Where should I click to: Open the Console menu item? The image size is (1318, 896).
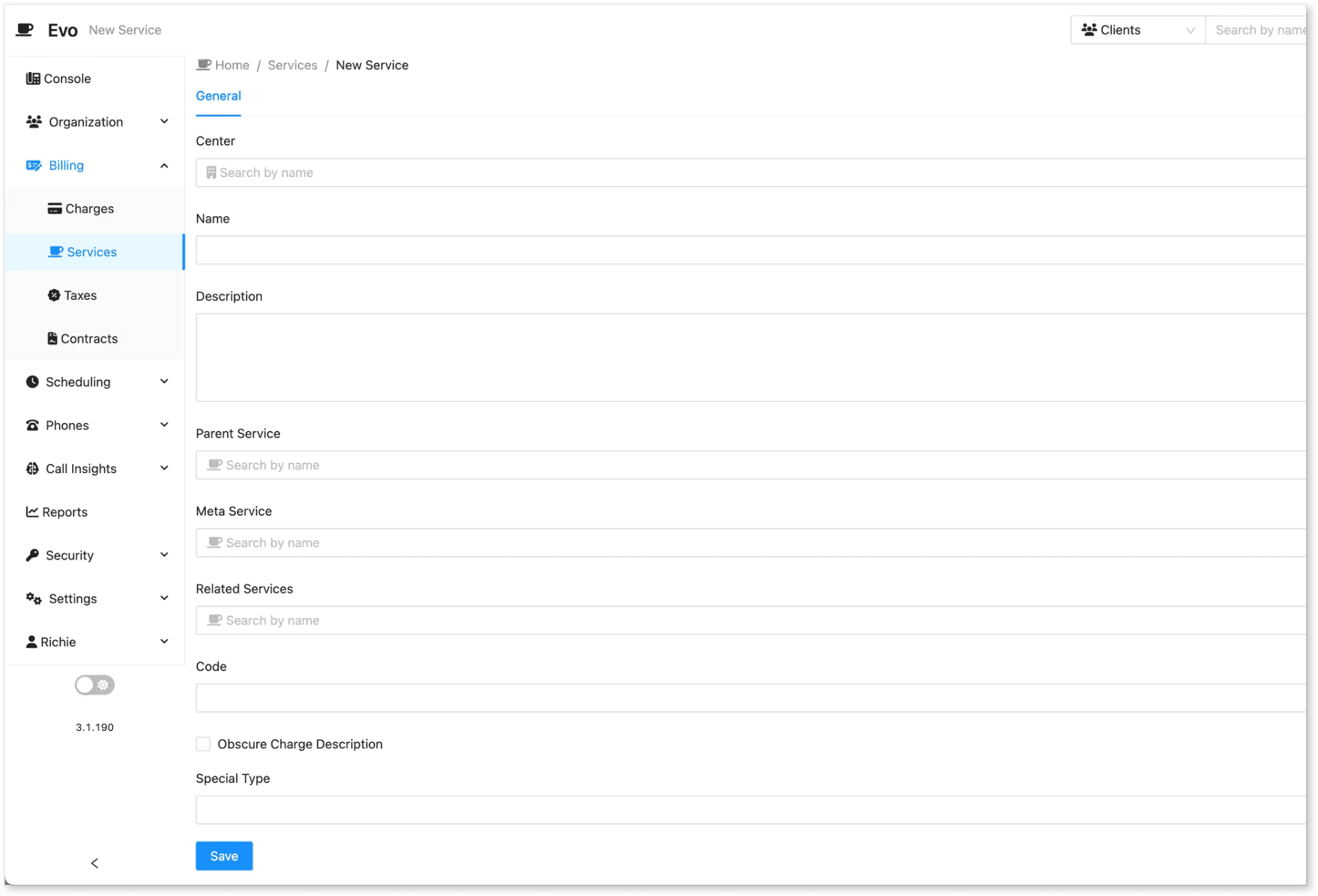(x=94, y=78)
